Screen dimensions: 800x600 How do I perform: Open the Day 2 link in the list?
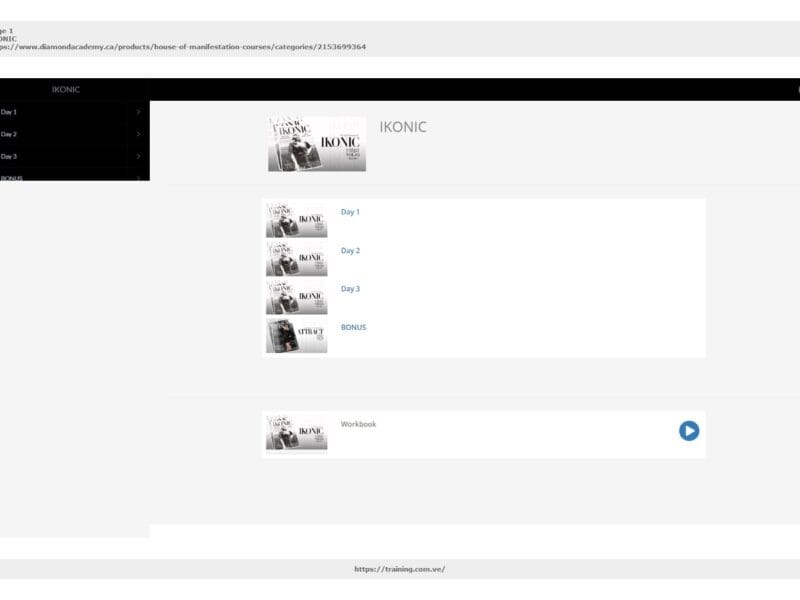[350, 251]
